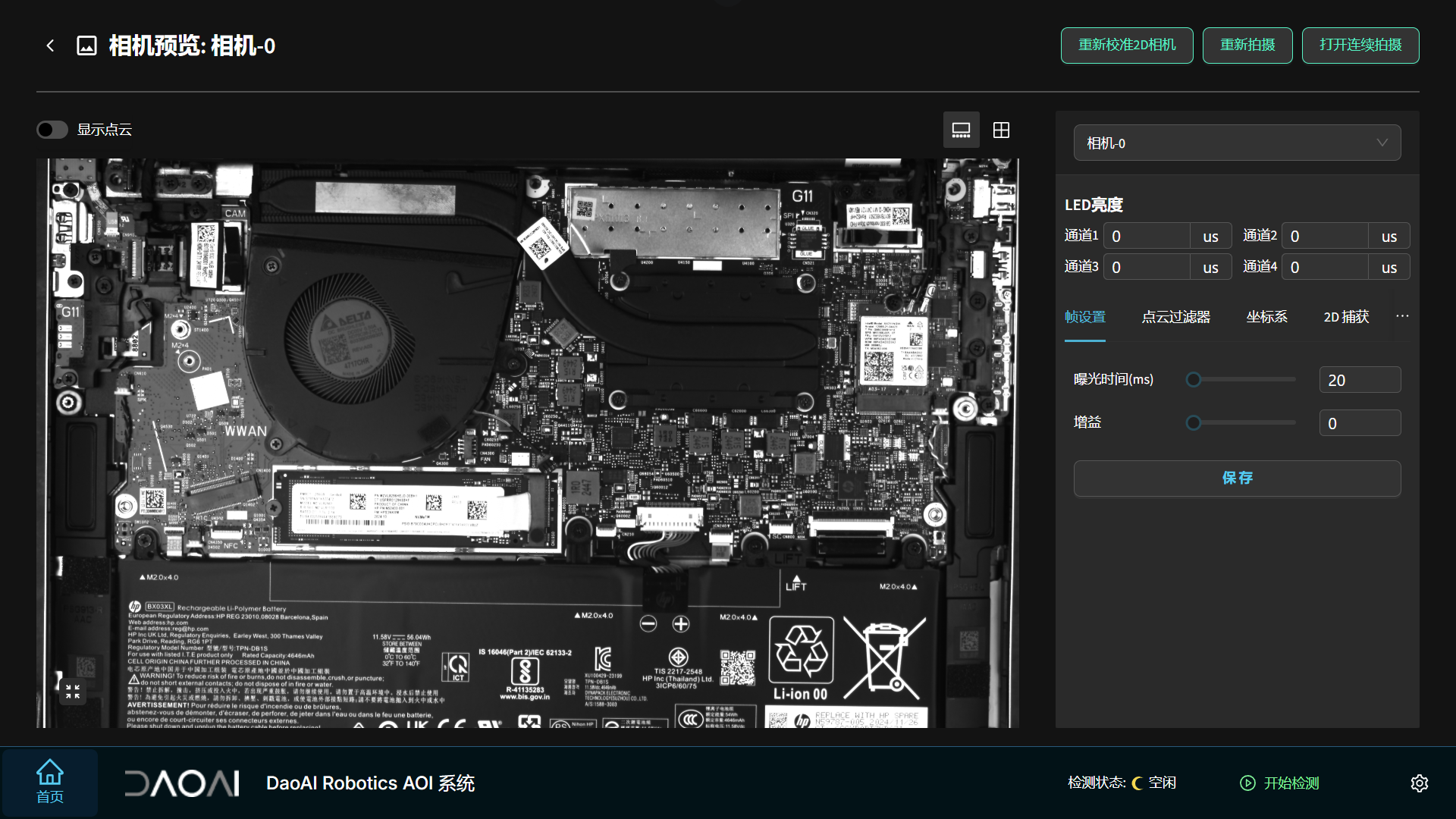Open the 坐标系 tab
Screen dimensions: 1456x819
[x=1266, y=317]
